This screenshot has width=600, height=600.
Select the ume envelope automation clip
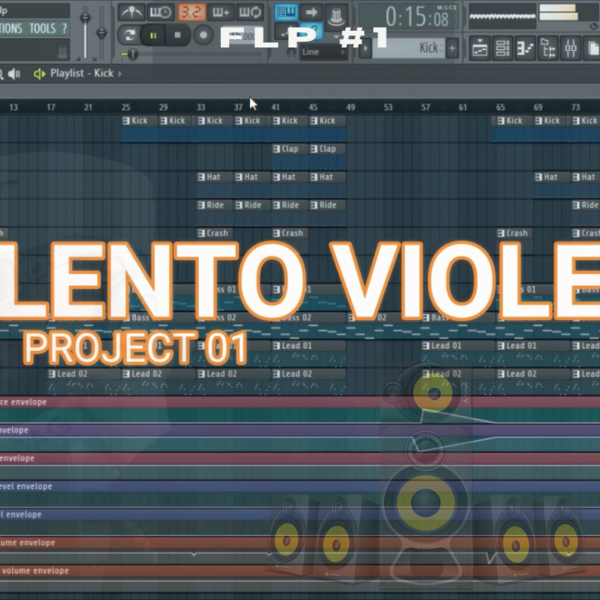(x=300, y=550)
